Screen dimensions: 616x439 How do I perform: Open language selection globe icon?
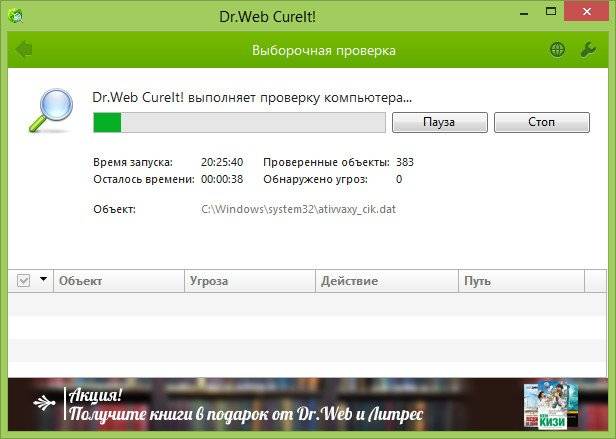pos(557,50)
